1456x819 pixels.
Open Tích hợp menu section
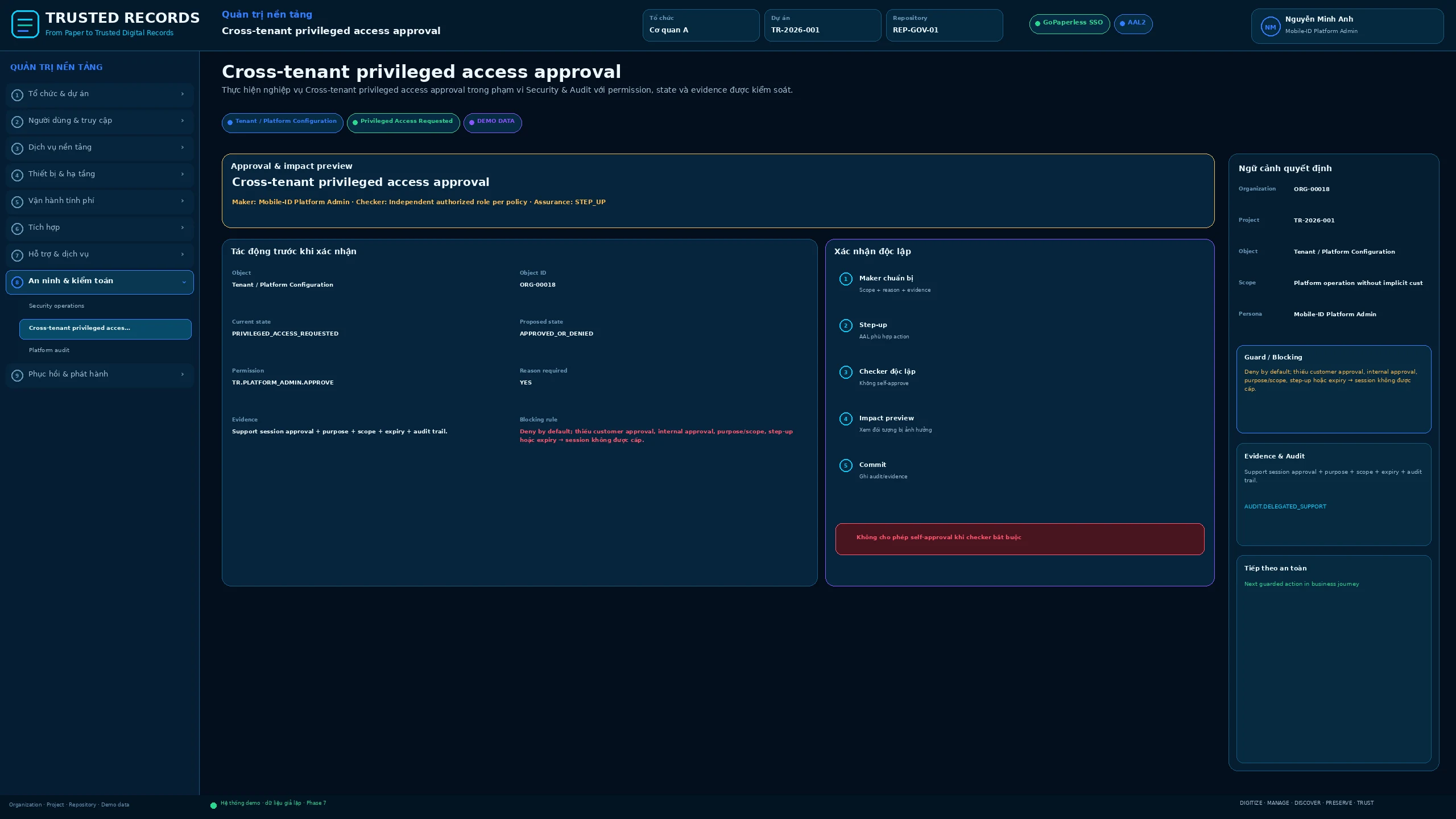pyautogui.click(x=100, y=228)
